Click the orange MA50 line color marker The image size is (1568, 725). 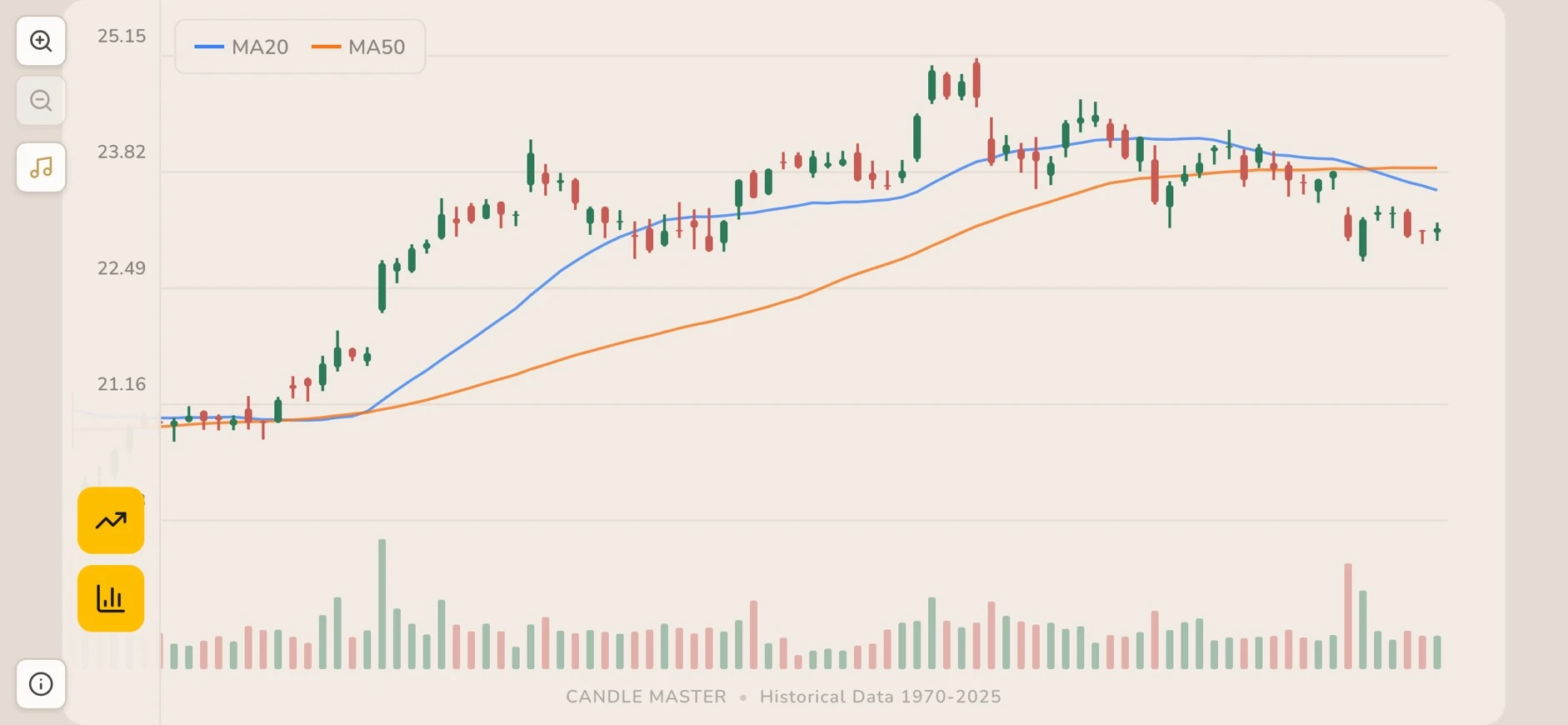pos(326,47)
